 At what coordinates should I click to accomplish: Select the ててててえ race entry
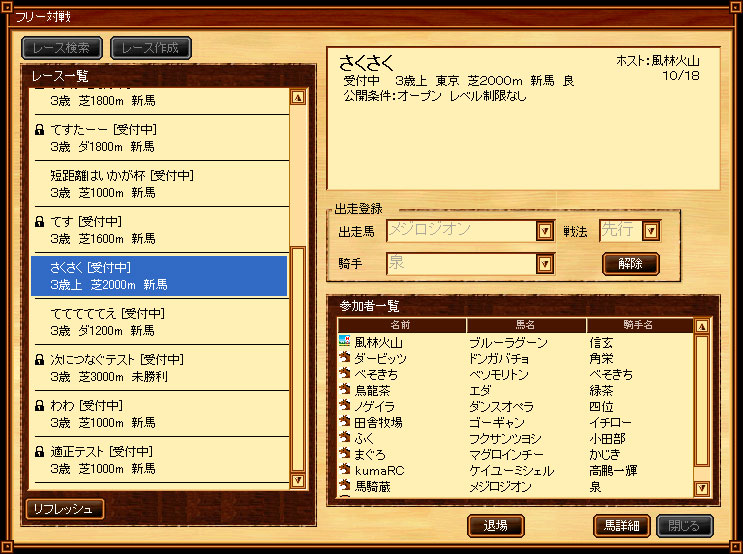pyautogui.click(x=160, y=322)
